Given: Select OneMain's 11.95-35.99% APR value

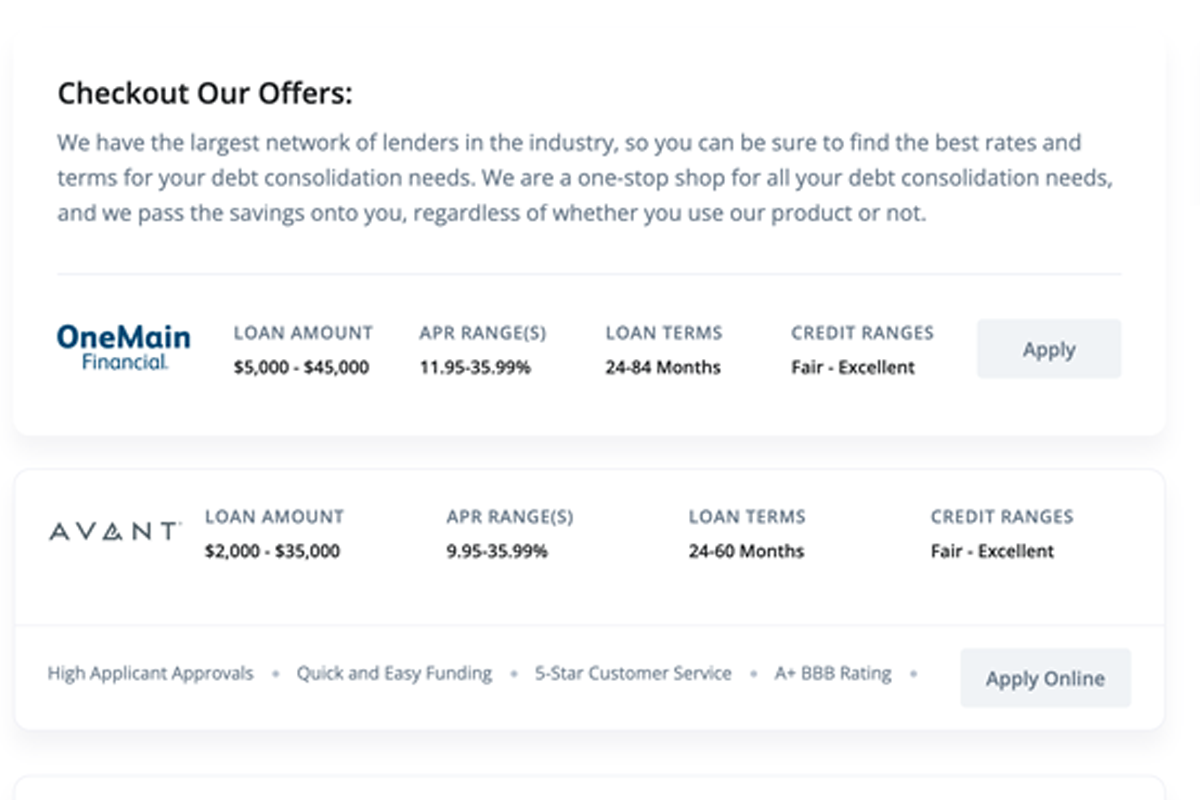Looking at the screenshot, I should click(475, 367).
